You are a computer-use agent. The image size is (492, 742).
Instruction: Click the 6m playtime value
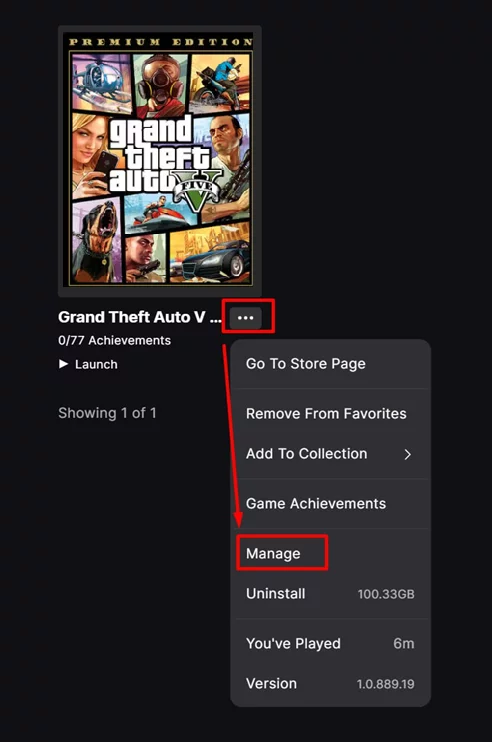[404, 644]
